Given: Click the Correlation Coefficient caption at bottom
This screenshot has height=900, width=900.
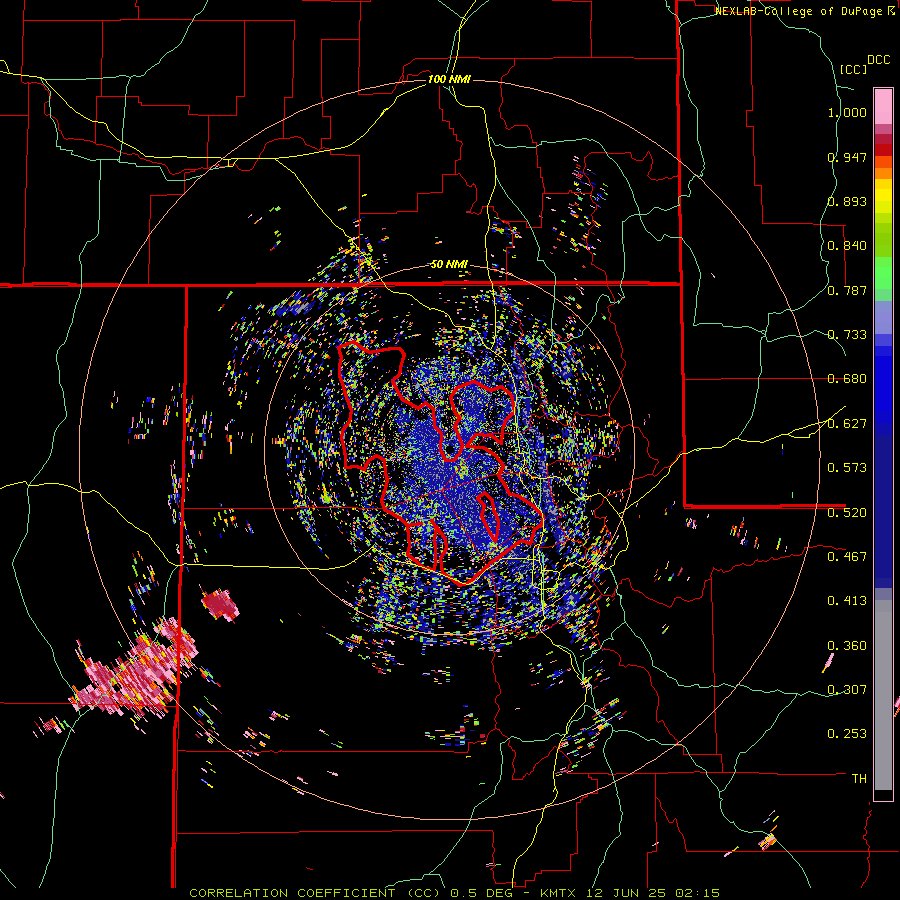Looking at the screenshot, I should pyautogui.click(x=454, y=893).
